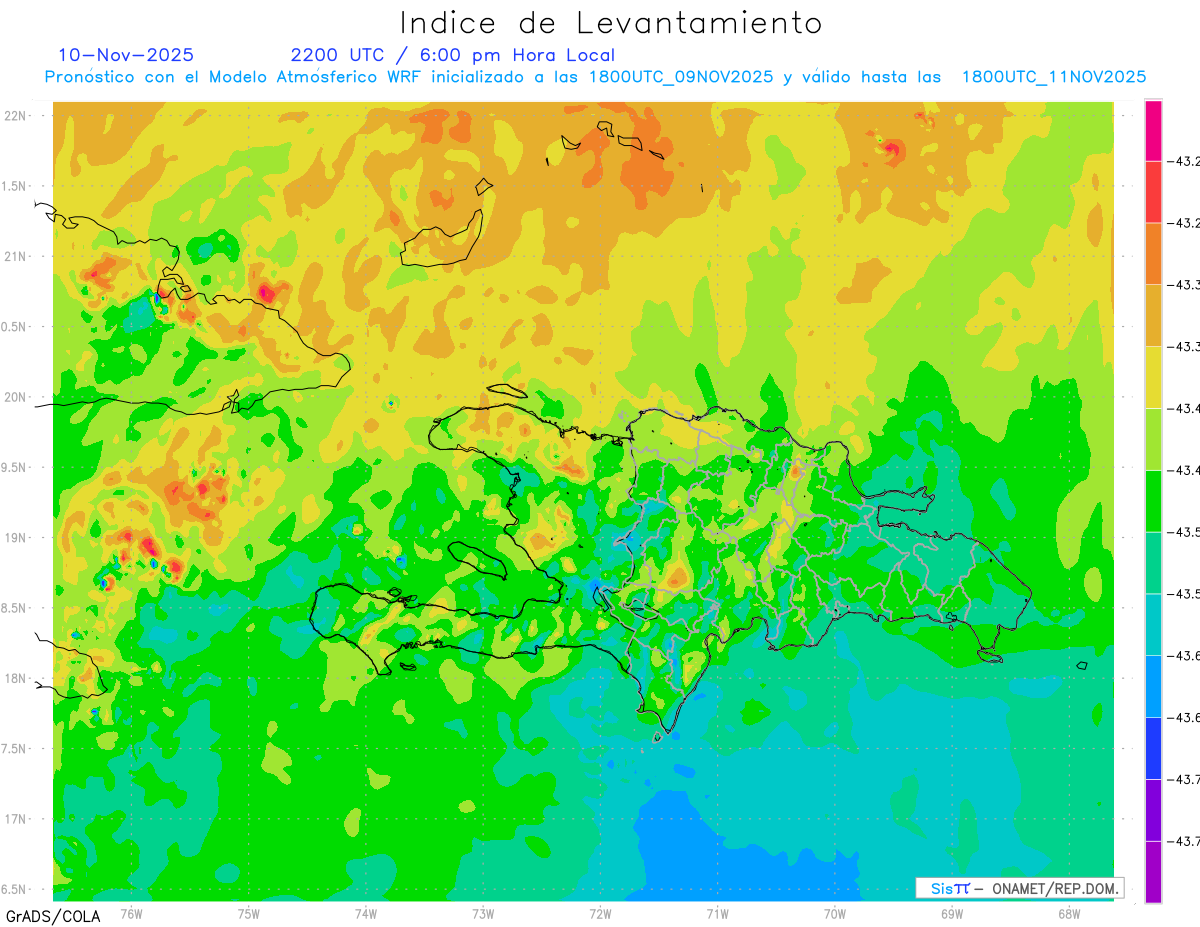Pick the dark blue swatch on the color bar

coord(1153,748)
